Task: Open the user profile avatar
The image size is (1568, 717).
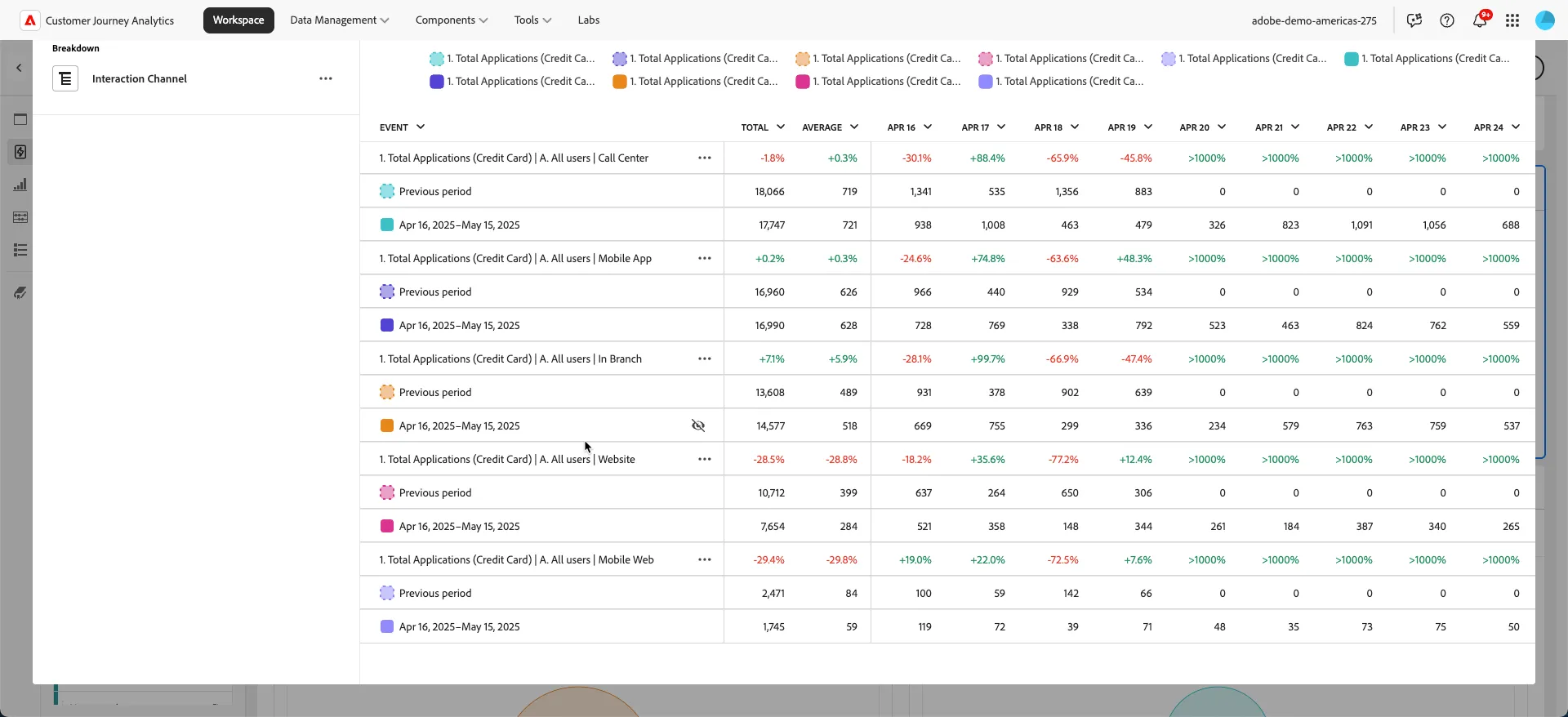Action: (x=1545, y=20)
